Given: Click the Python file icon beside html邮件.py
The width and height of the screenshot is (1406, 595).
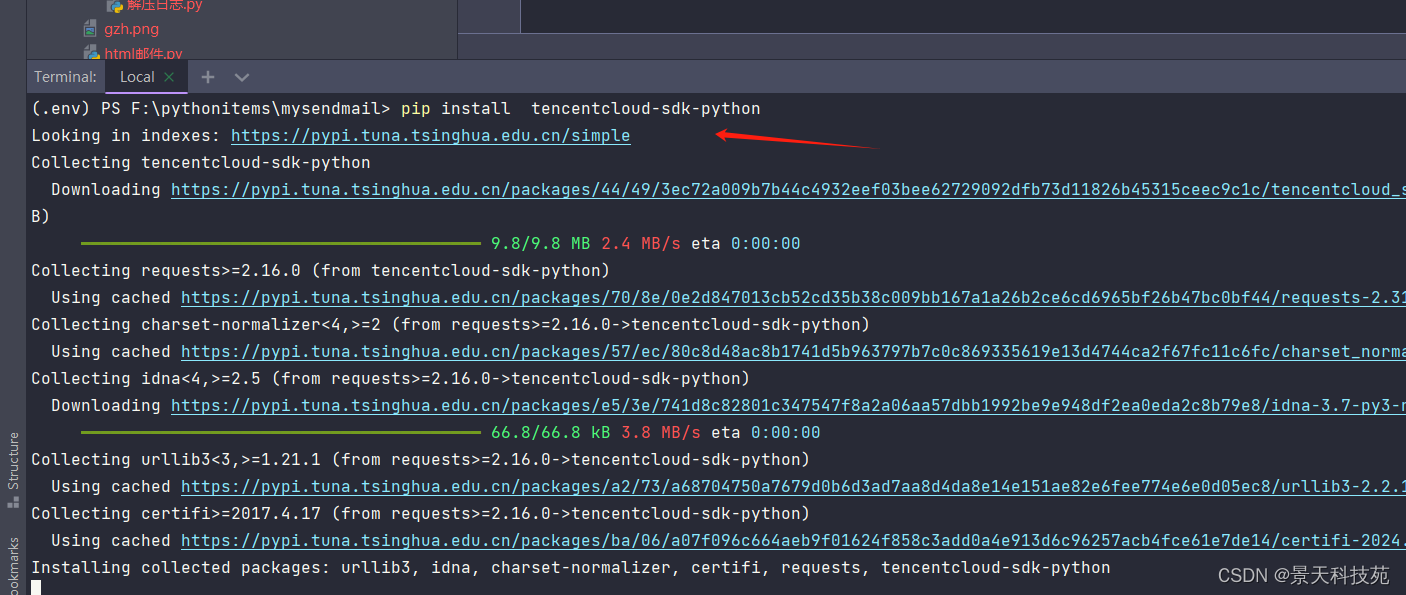Looking at the screenshot, I should 90,52.
